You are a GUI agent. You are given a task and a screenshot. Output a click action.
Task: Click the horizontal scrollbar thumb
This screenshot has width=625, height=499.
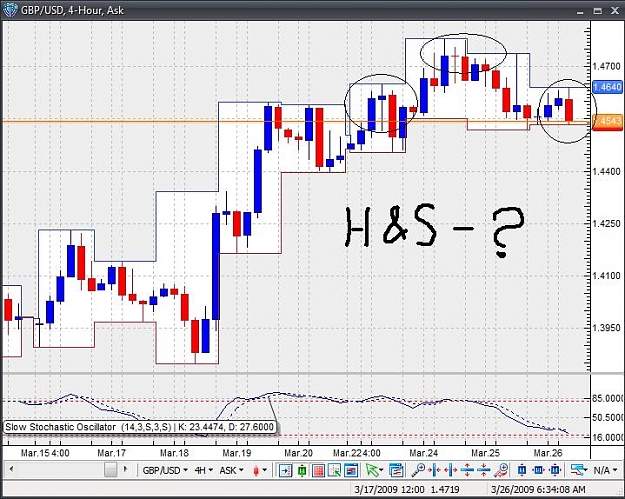click(110, 470)
